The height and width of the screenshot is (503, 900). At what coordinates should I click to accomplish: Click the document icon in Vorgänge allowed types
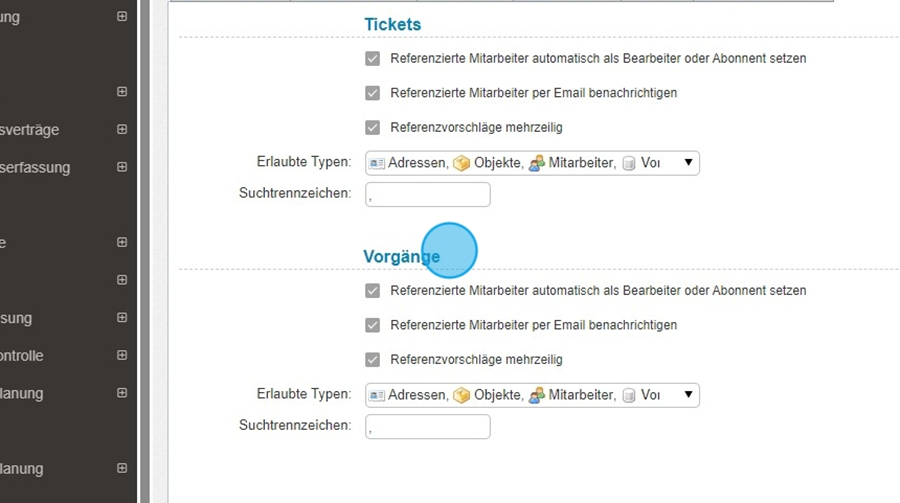click(x=629, y=395)
